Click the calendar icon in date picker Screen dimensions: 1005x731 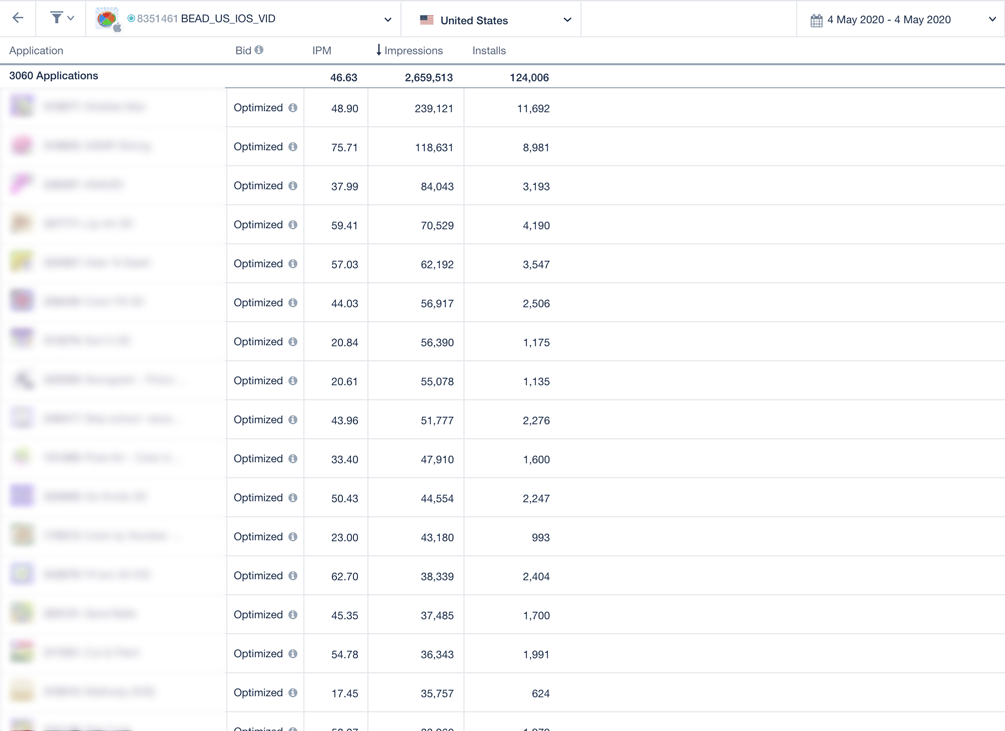tap(816, 21)
